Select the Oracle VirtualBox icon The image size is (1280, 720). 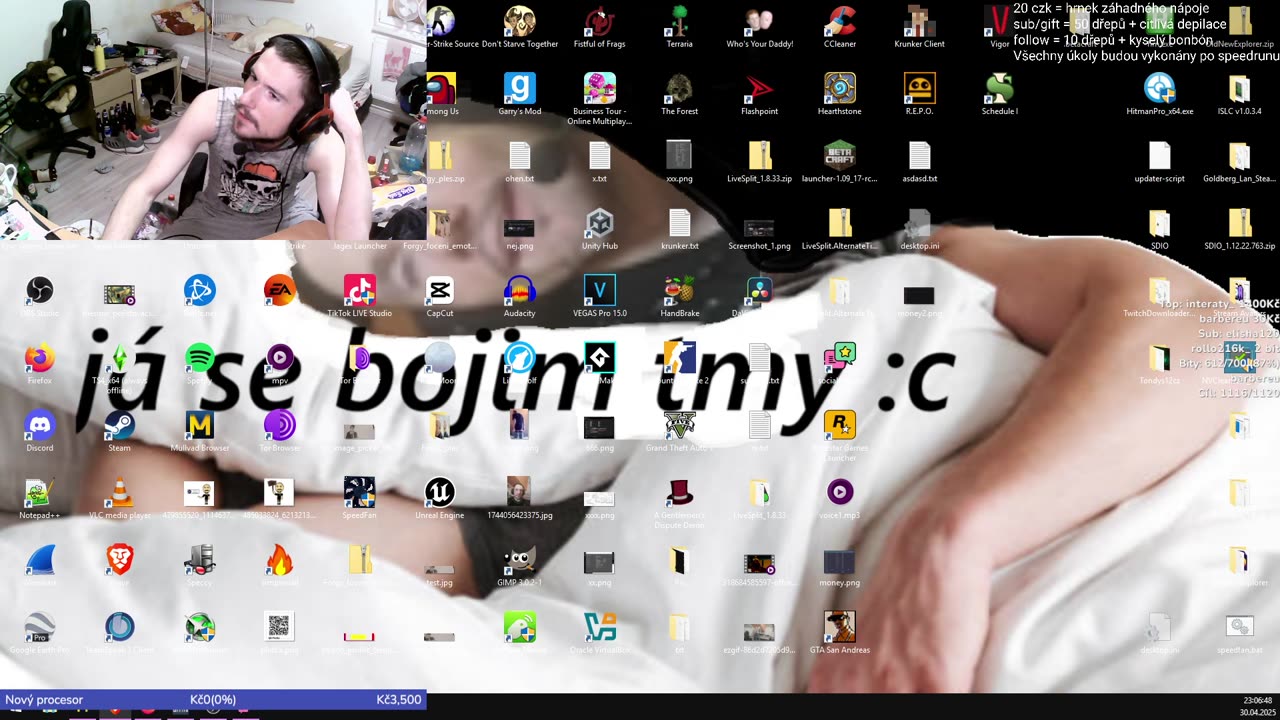pyautogui.click(x=600, y=631)
